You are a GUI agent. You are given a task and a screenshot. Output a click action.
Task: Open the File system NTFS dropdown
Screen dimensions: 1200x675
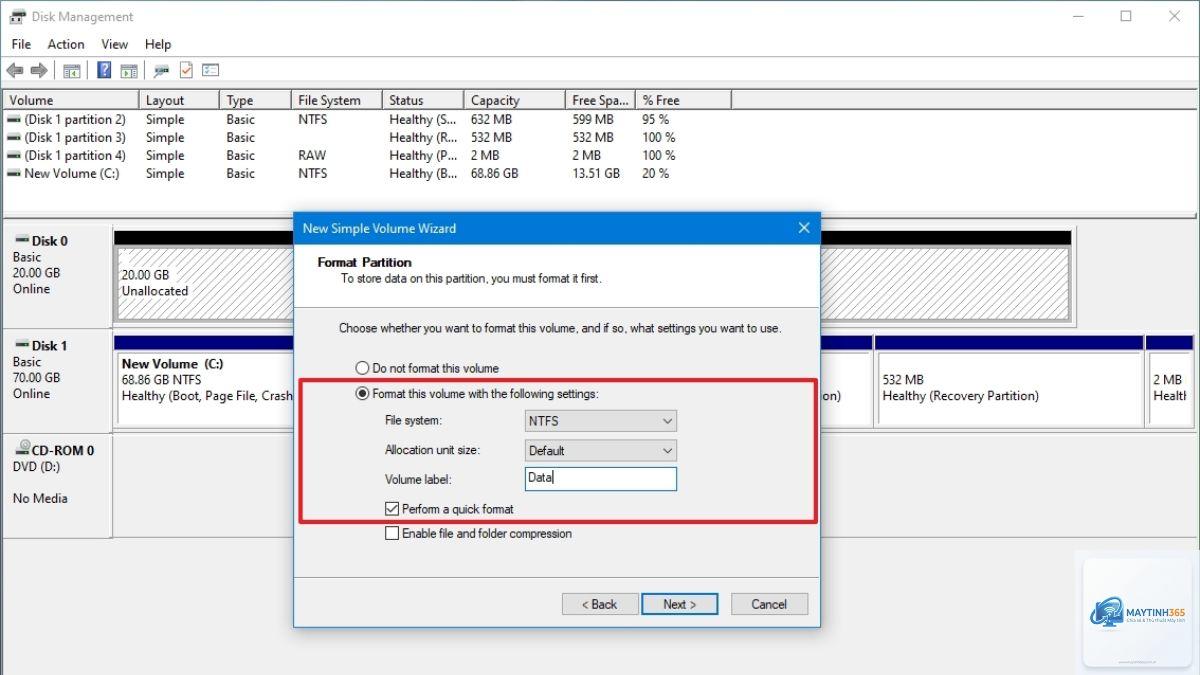pyautogui.click(x=601, y=421)
